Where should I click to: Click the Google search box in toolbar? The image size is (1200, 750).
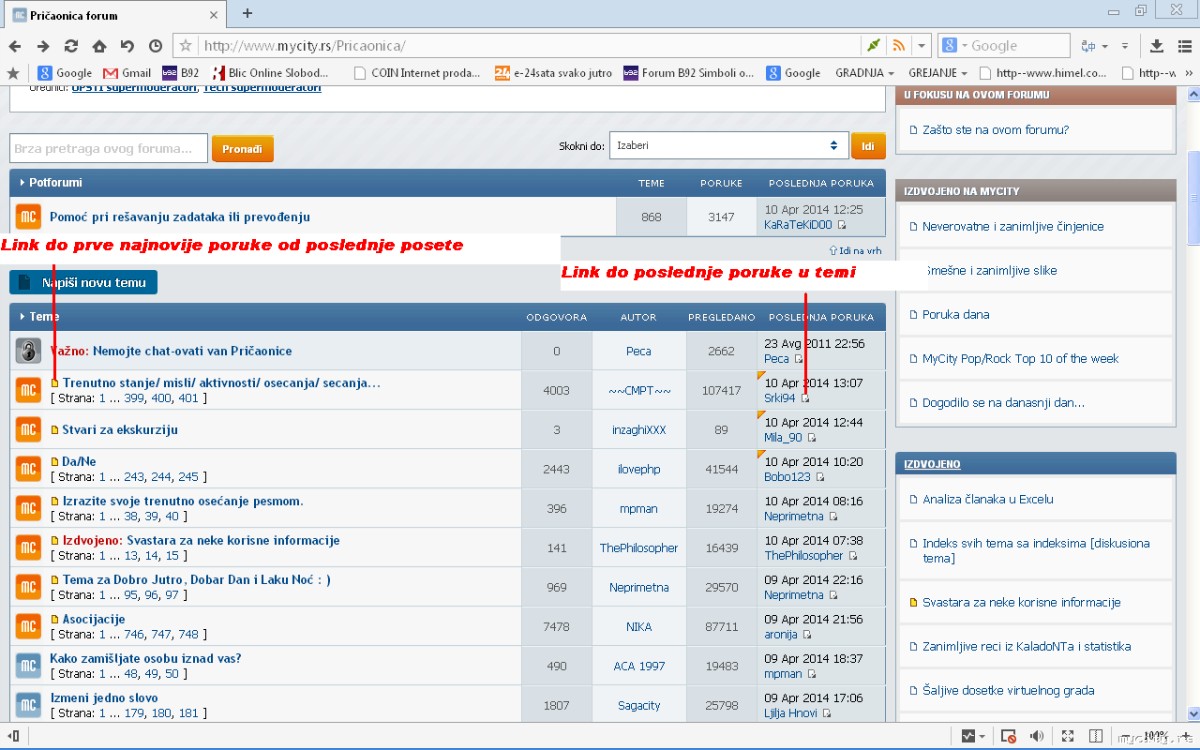[x=1004, y=46]
